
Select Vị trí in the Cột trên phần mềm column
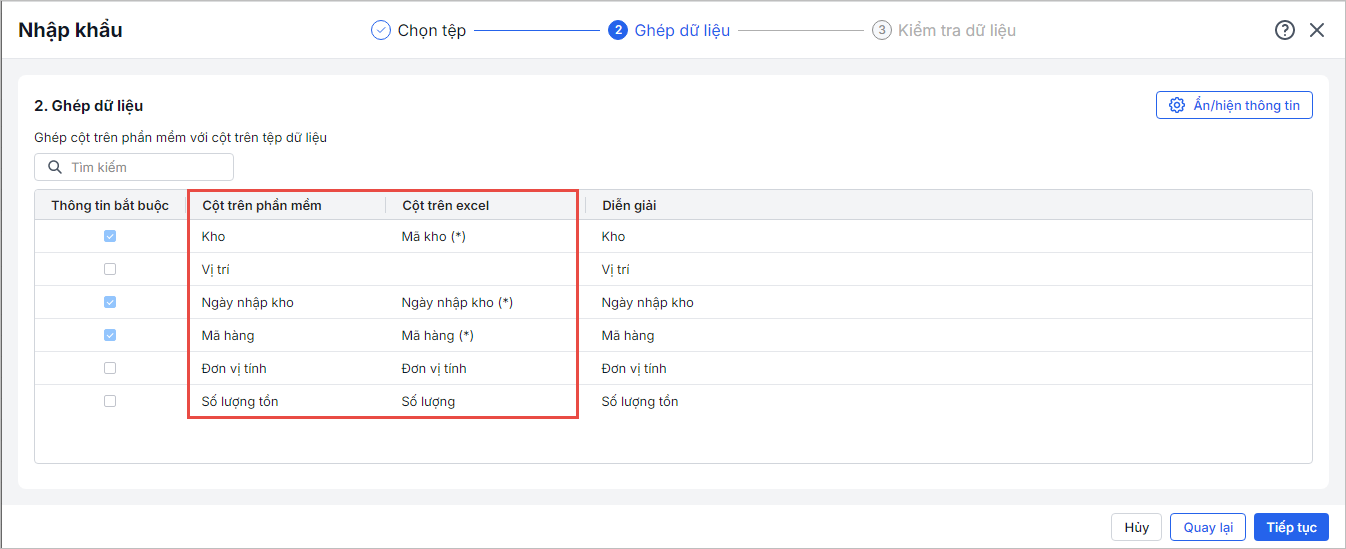point(216,269)
